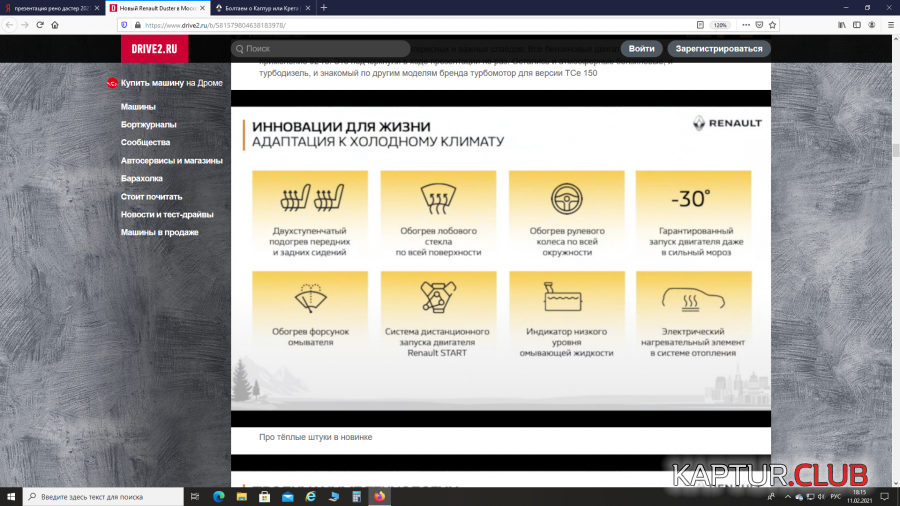Open Firefox hamburger menu

(891, 25)
